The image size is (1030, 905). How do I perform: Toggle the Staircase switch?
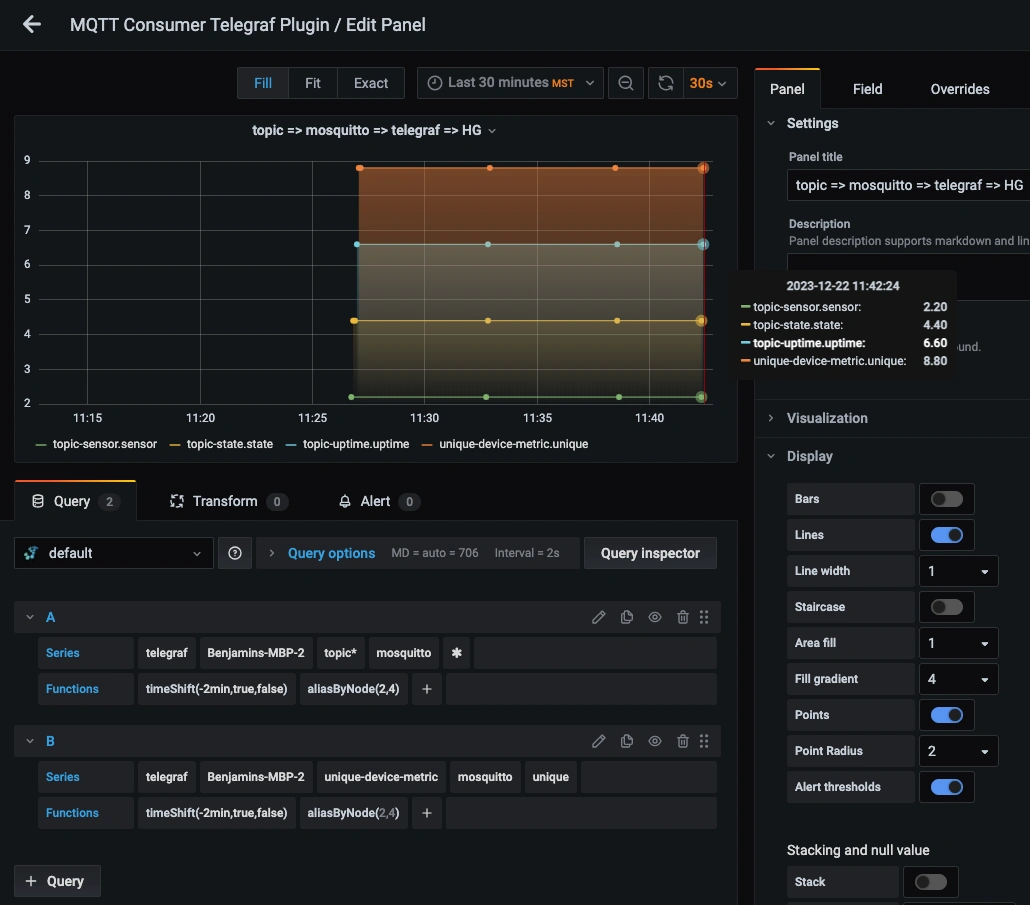coord(947,607)
